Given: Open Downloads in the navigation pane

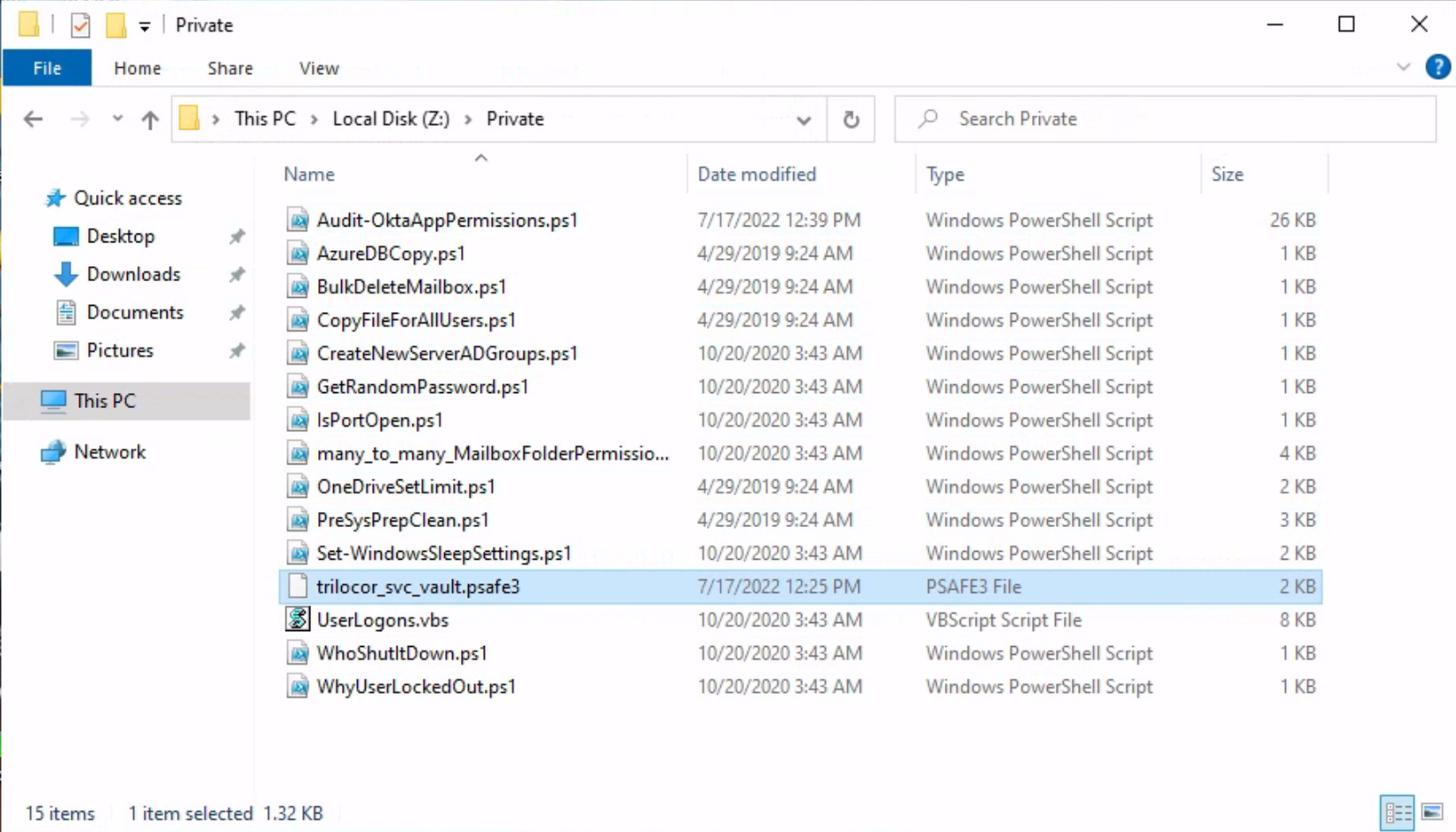Looking at the screenshot, I should point(133,274).
